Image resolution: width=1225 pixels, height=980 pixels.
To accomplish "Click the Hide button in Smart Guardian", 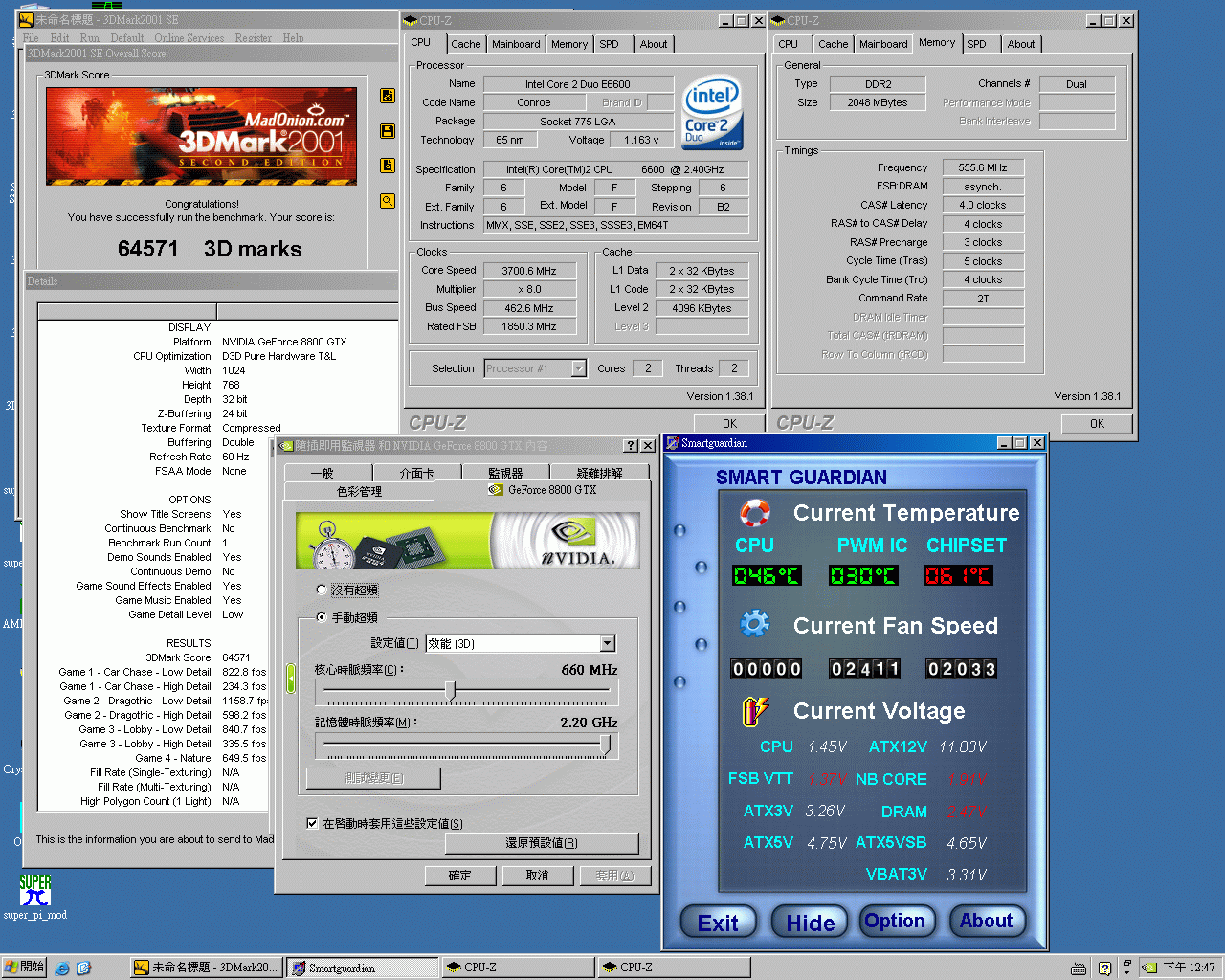I will (811, 923).
